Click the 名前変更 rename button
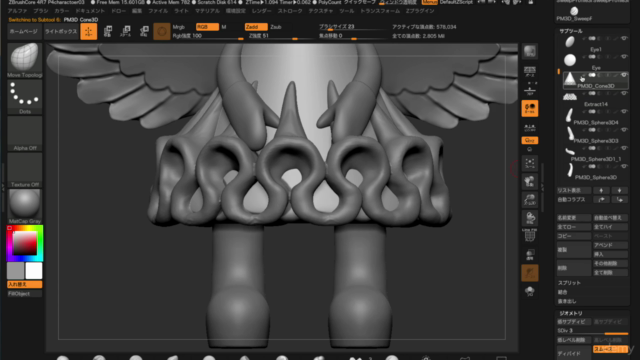The image size is (640, 360). coord(574,218)
